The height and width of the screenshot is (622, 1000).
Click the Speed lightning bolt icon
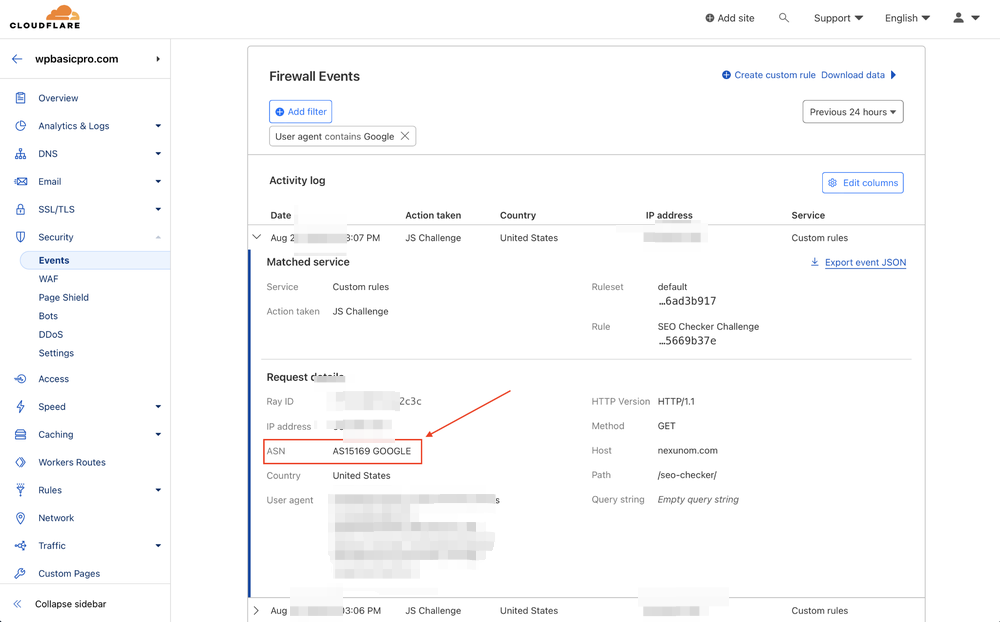click(20, 406)
